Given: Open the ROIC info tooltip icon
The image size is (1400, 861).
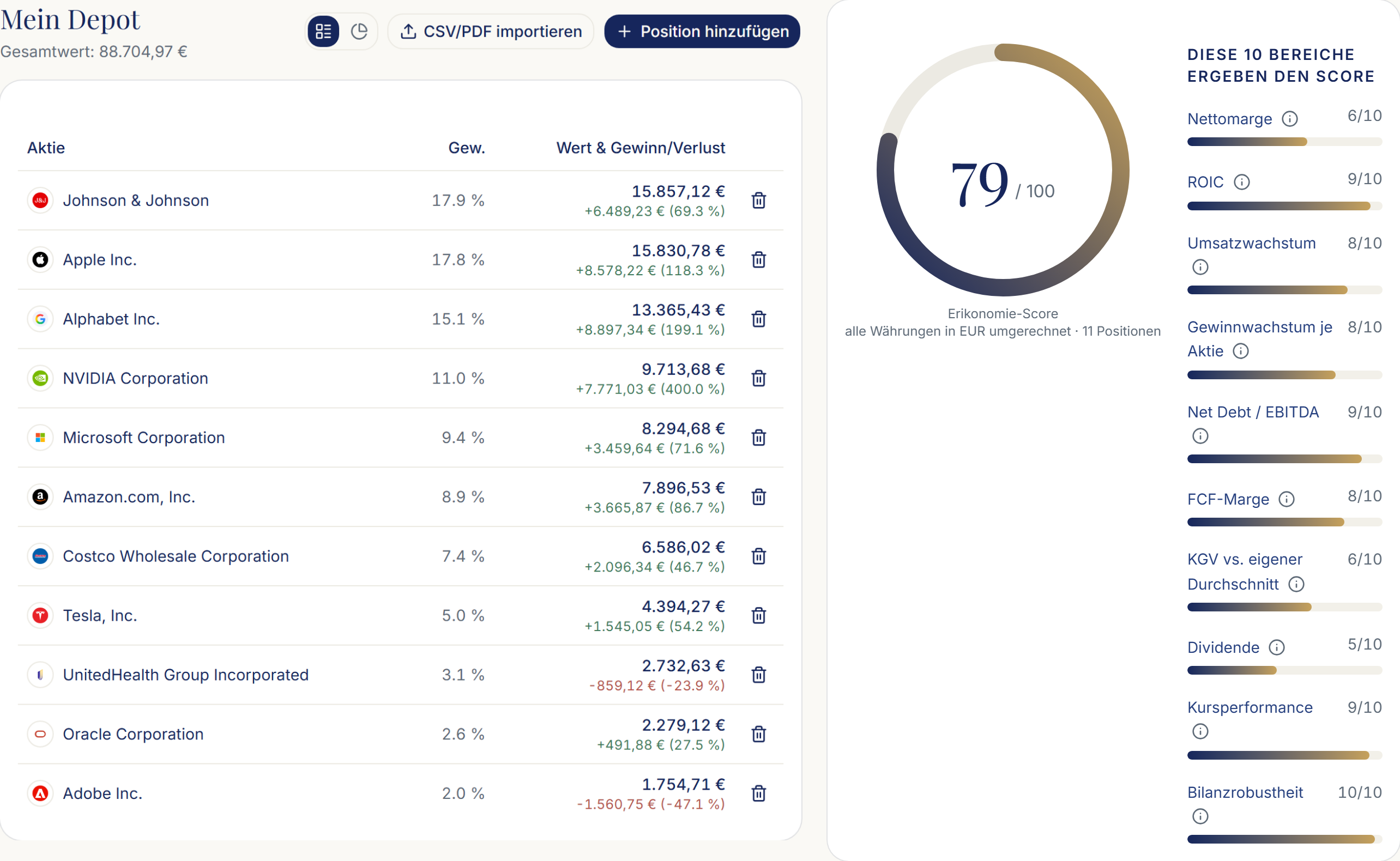Looking at the screenshot, I should (1242, 182).
